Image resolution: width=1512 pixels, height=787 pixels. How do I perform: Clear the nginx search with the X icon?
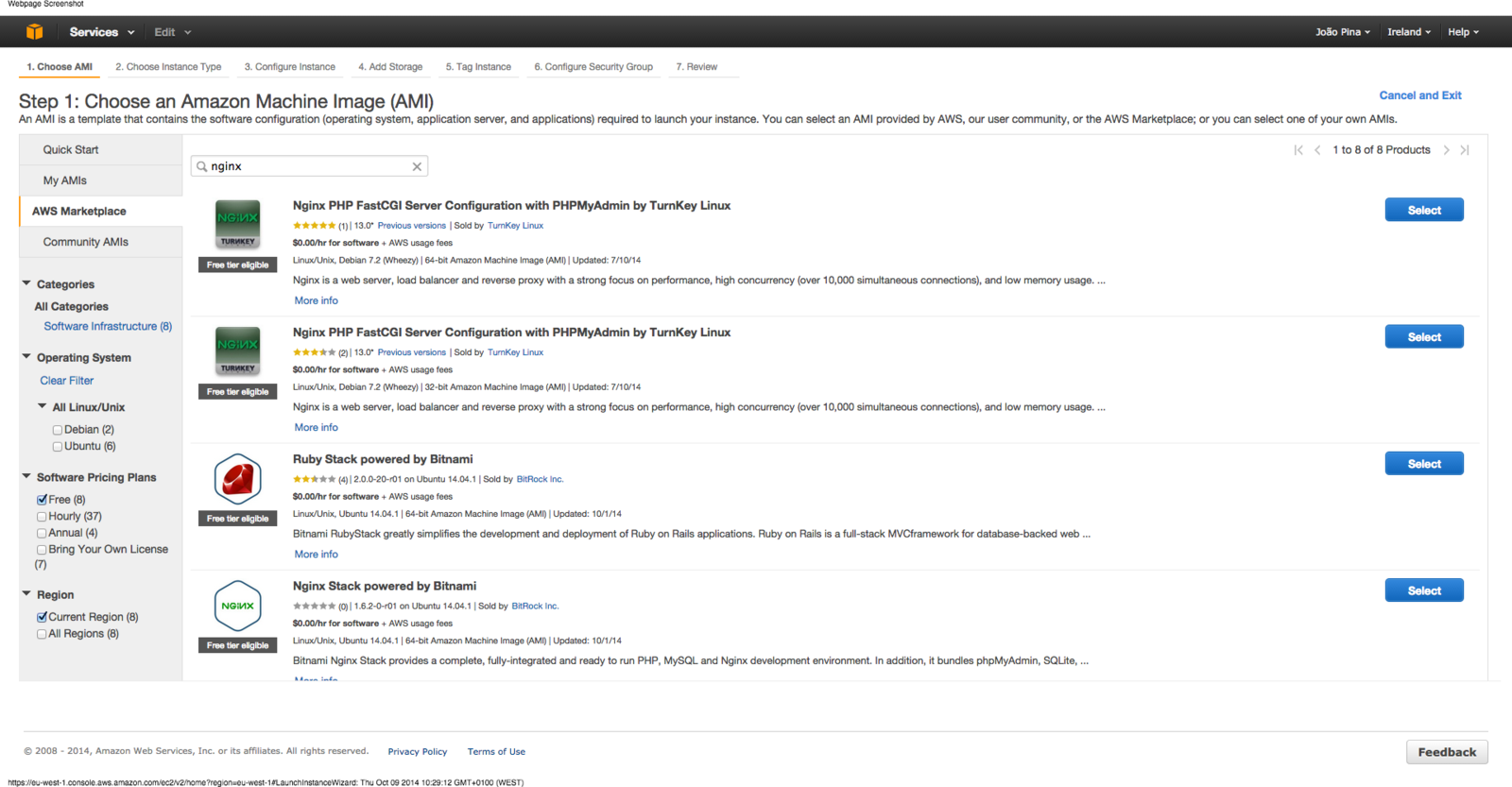point(417,166)
